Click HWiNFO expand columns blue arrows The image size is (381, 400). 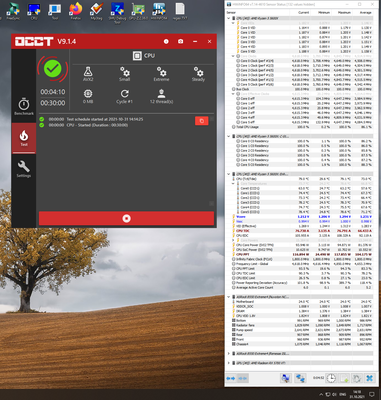(x=231, y=378)
